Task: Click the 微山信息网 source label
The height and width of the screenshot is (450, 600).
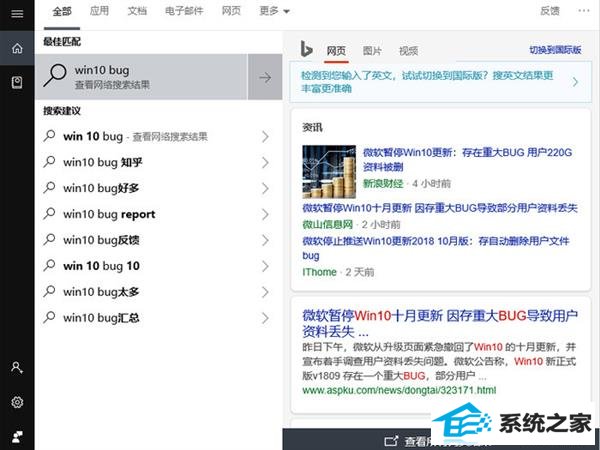Action: point(328,224)
